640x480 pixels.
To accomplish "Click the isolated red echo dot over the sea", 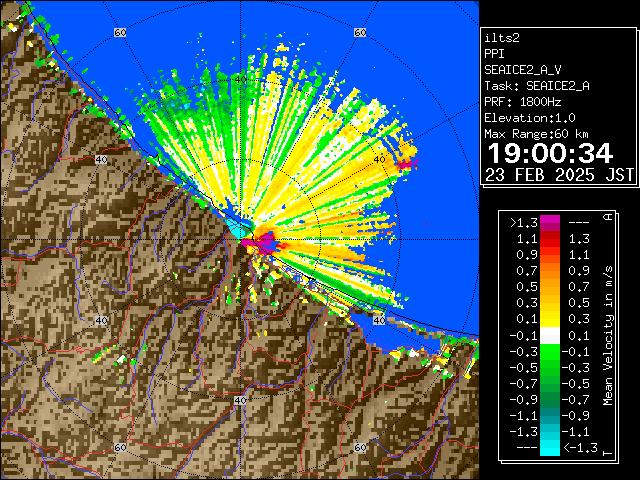I will (426, 224).
